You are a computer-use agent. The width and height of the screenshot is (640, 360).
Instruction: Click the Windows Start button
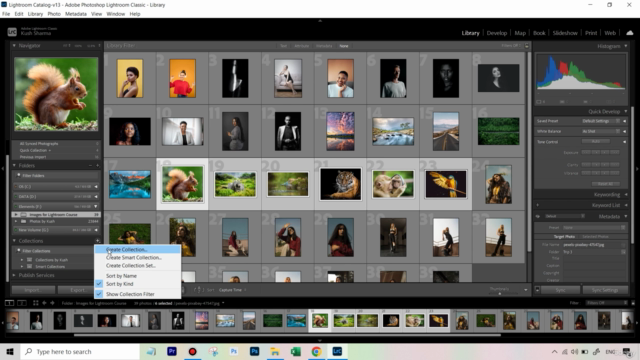click(x=10, y=351)
